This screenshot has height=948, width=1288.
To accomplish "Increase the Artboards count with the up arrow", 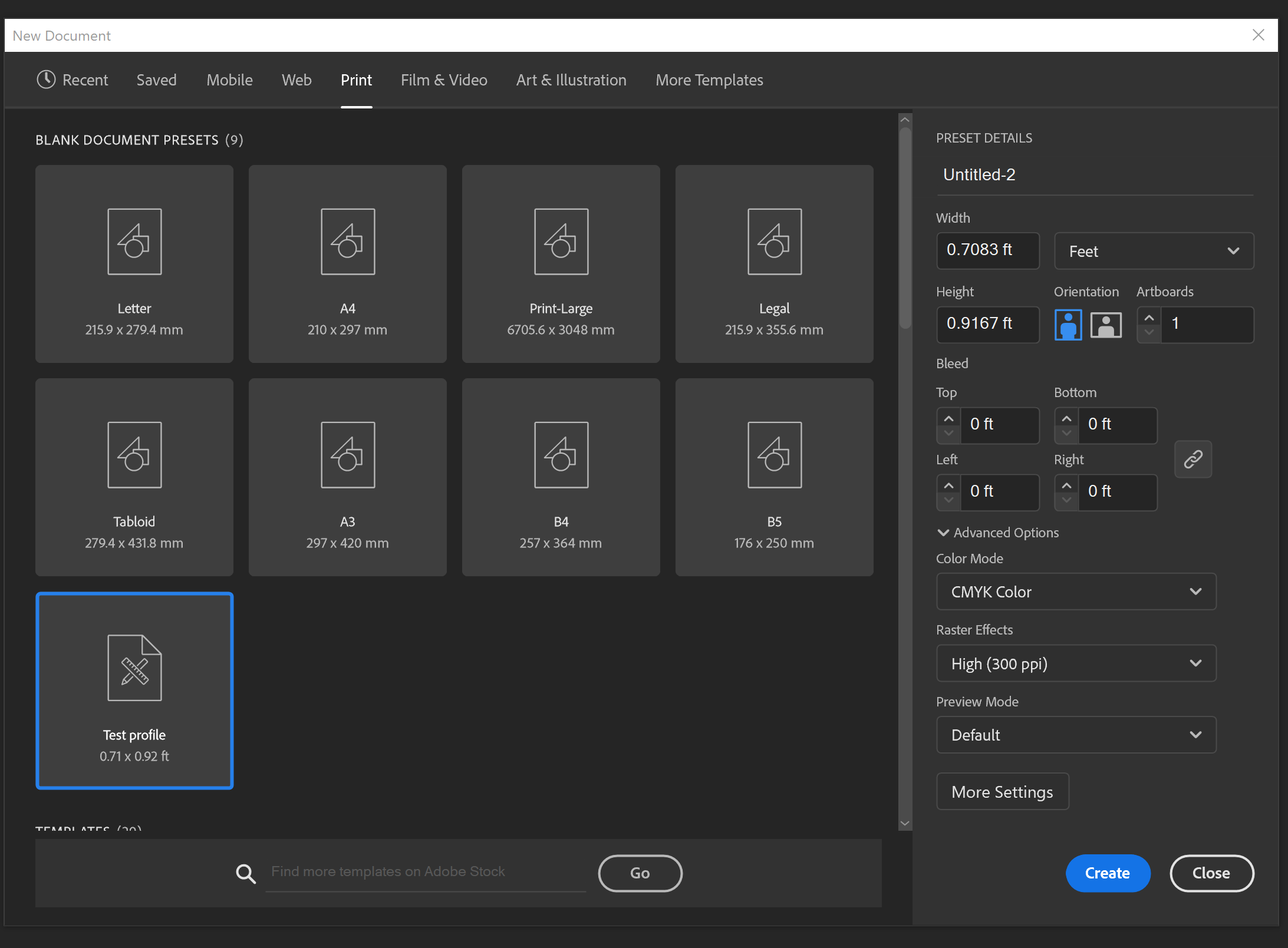I will tap(1148, 317).
